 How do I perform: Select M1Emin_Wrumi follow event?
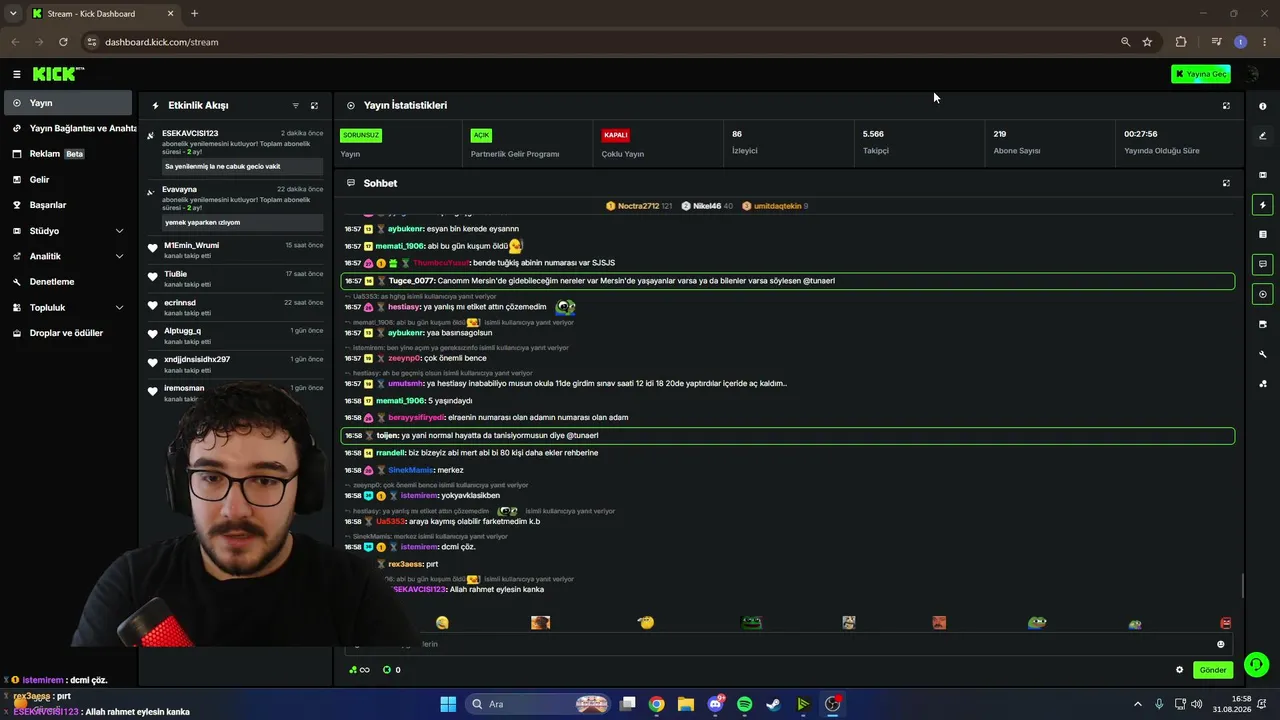coord(235,250)
